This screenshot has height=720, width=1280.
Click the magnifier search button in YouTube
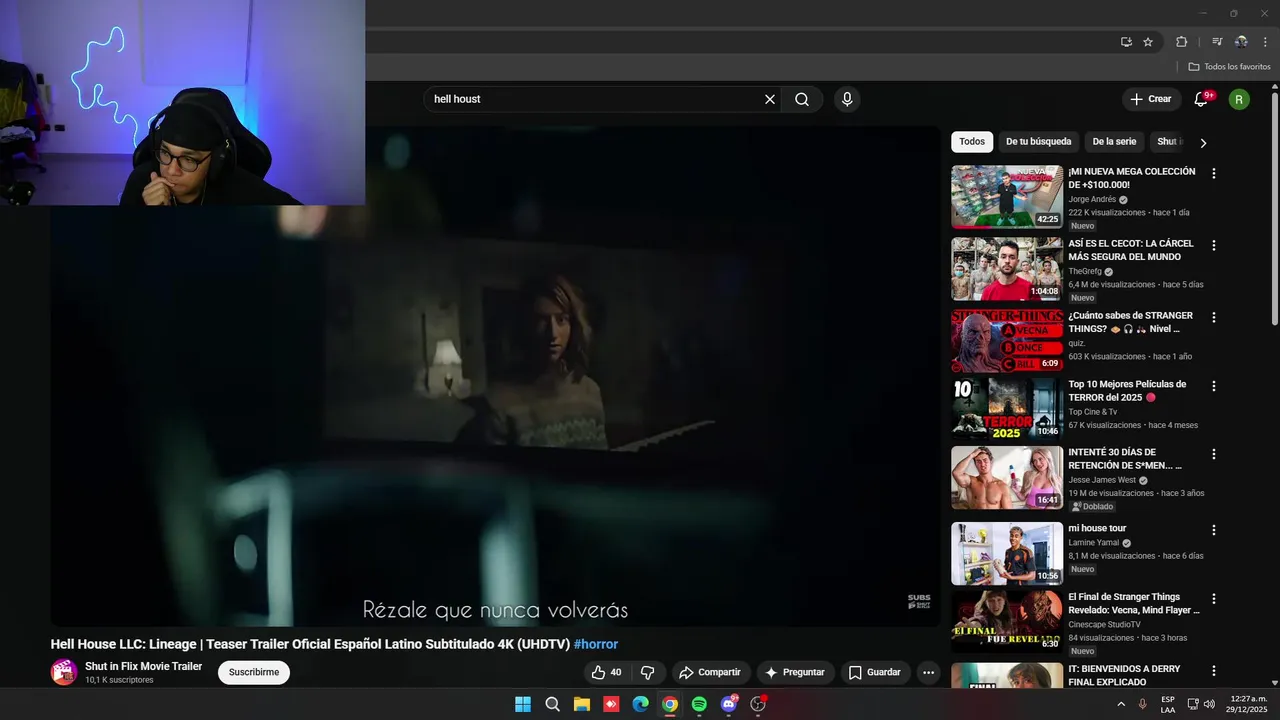[x=802, y=99]
